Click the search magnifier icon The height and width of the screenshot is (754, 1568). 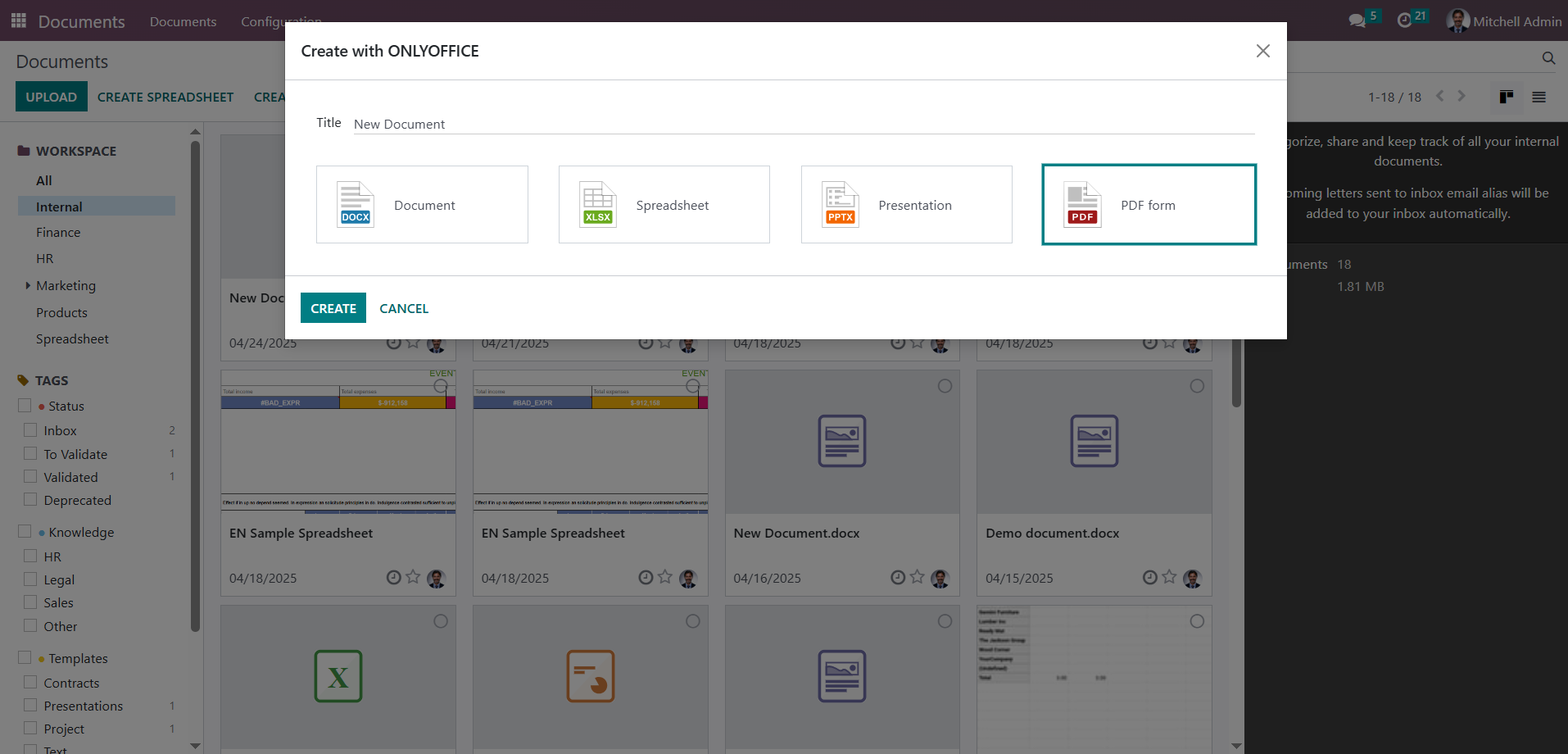pos(1548,58)
